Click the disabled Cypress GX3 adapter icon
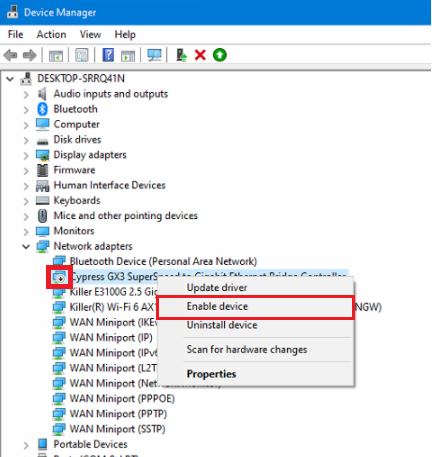Viewport: 432px width, 457px height. [x=59, y=277]
